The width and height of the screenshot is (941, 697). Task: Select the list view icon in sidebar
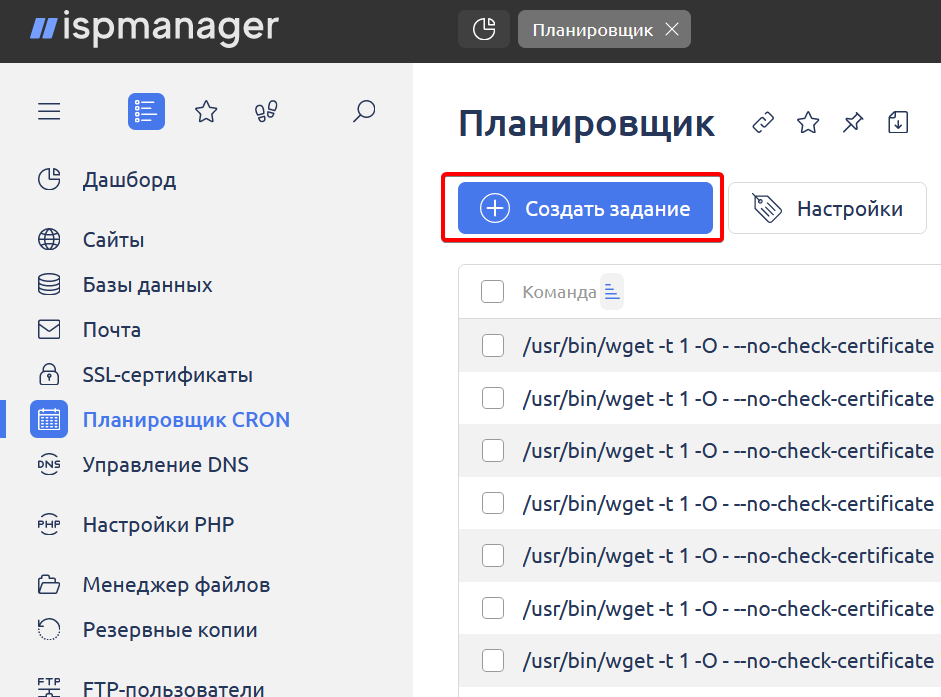click(x=146, y=111)
